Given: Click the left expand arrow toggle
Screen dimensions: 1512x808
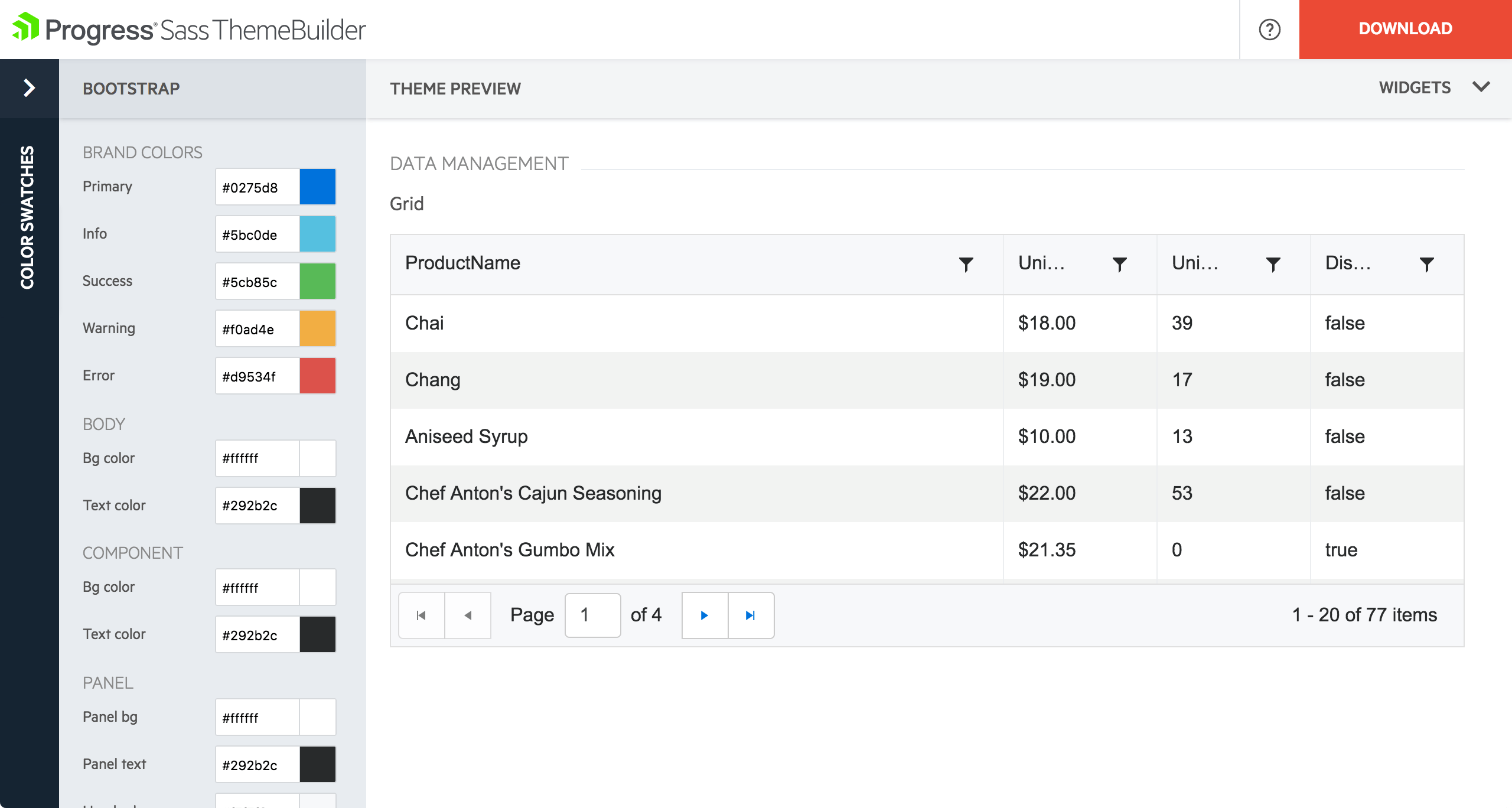Looking at the screenshot, I should tap(29, 88).
